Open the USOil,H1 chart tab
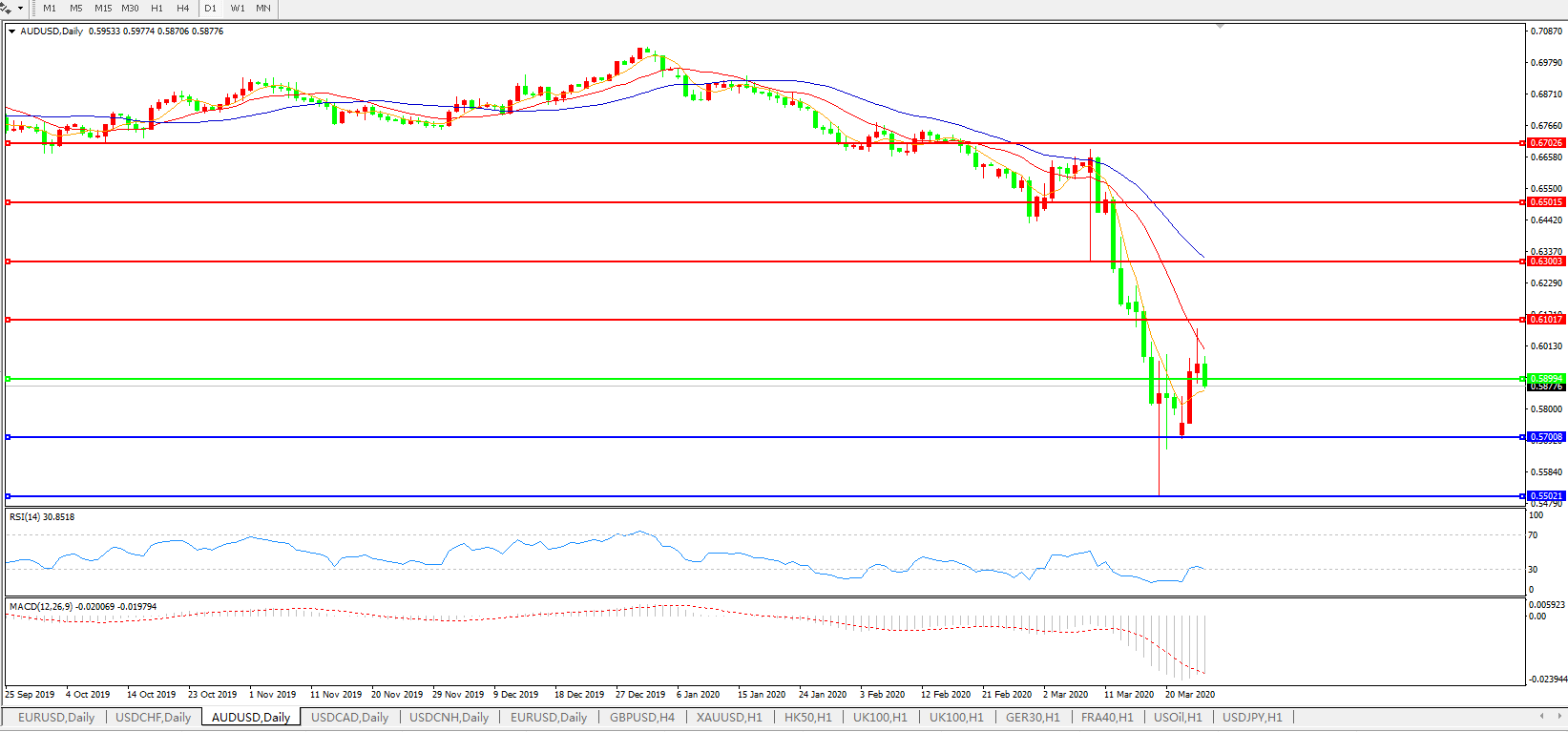This screenshot has width=1568, height=732. [x=1178, y=718]
